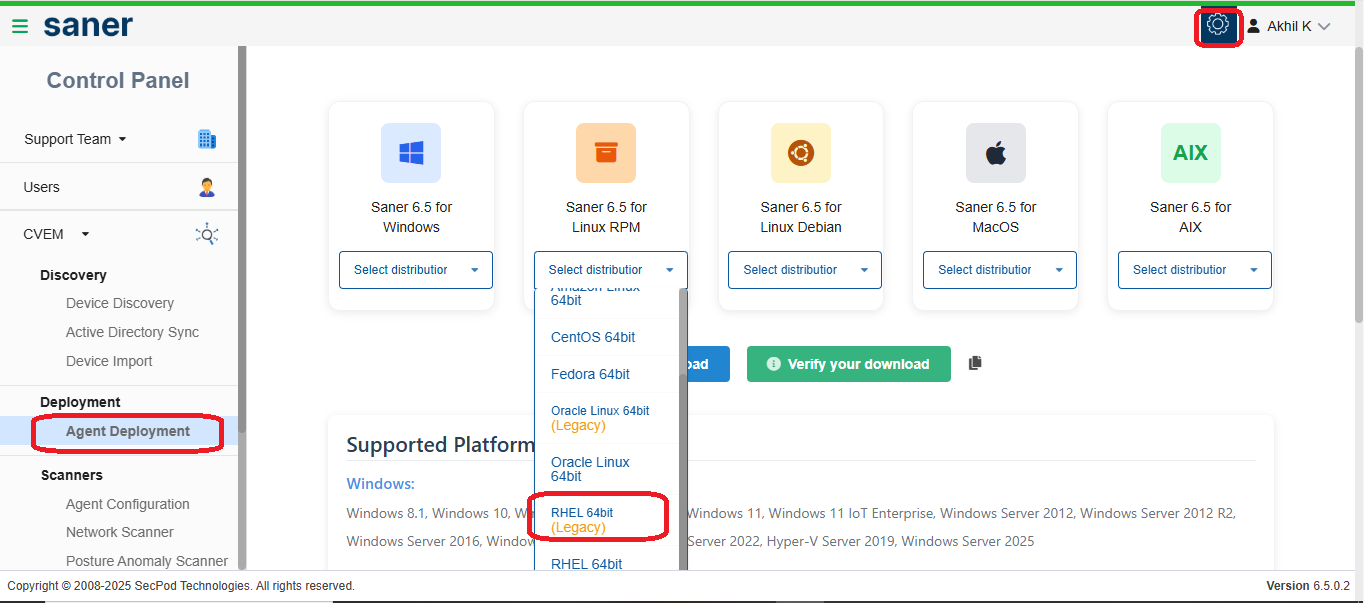
Task: Open Active Directory Sync
Action: pyautogui.click(x=132, y=332)
